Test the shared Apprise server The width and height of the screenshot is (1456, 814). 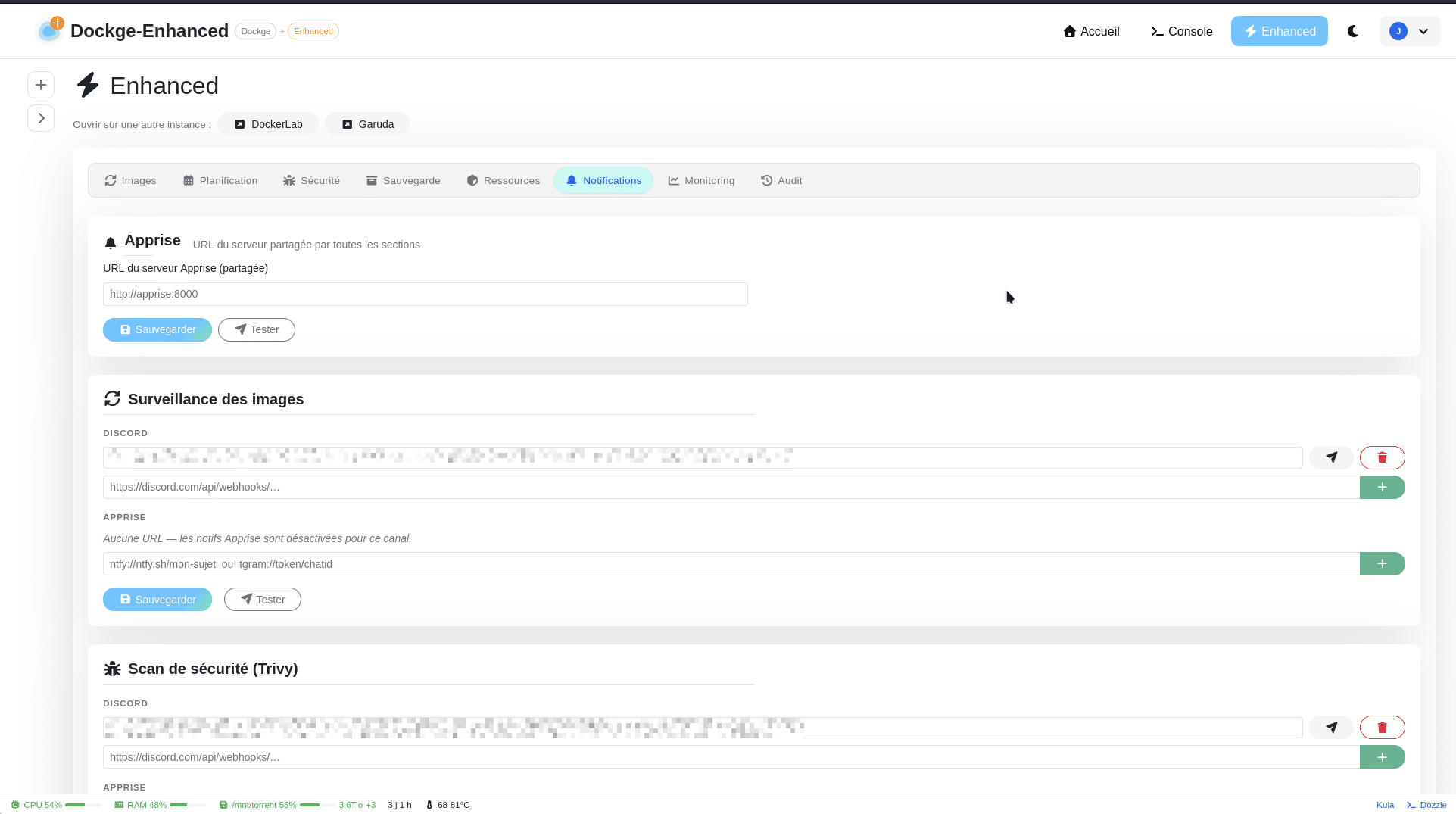coord(257,329)
